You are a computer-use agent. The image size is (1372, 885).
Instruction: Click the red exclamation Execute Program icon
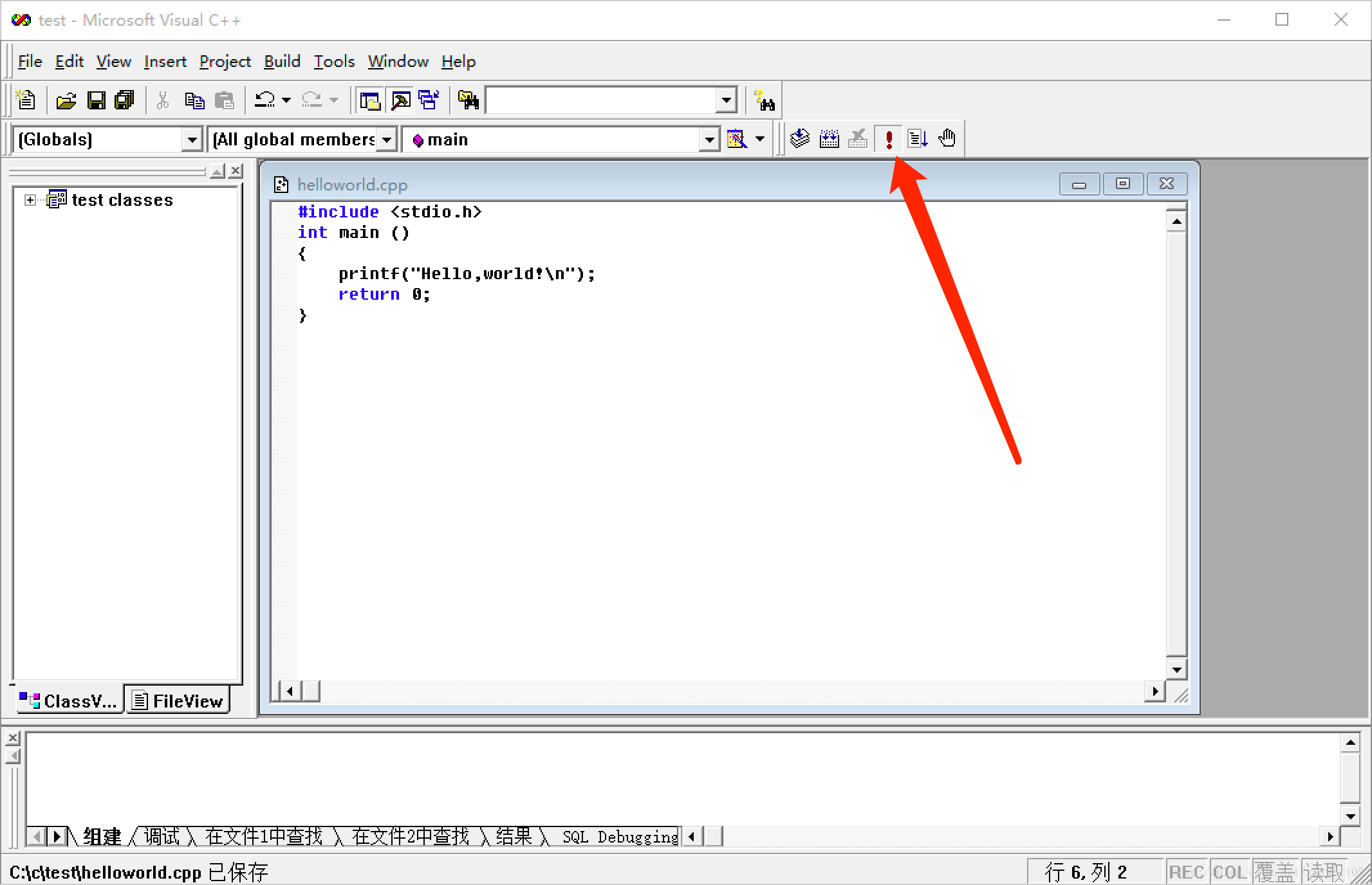coord(889,139)
